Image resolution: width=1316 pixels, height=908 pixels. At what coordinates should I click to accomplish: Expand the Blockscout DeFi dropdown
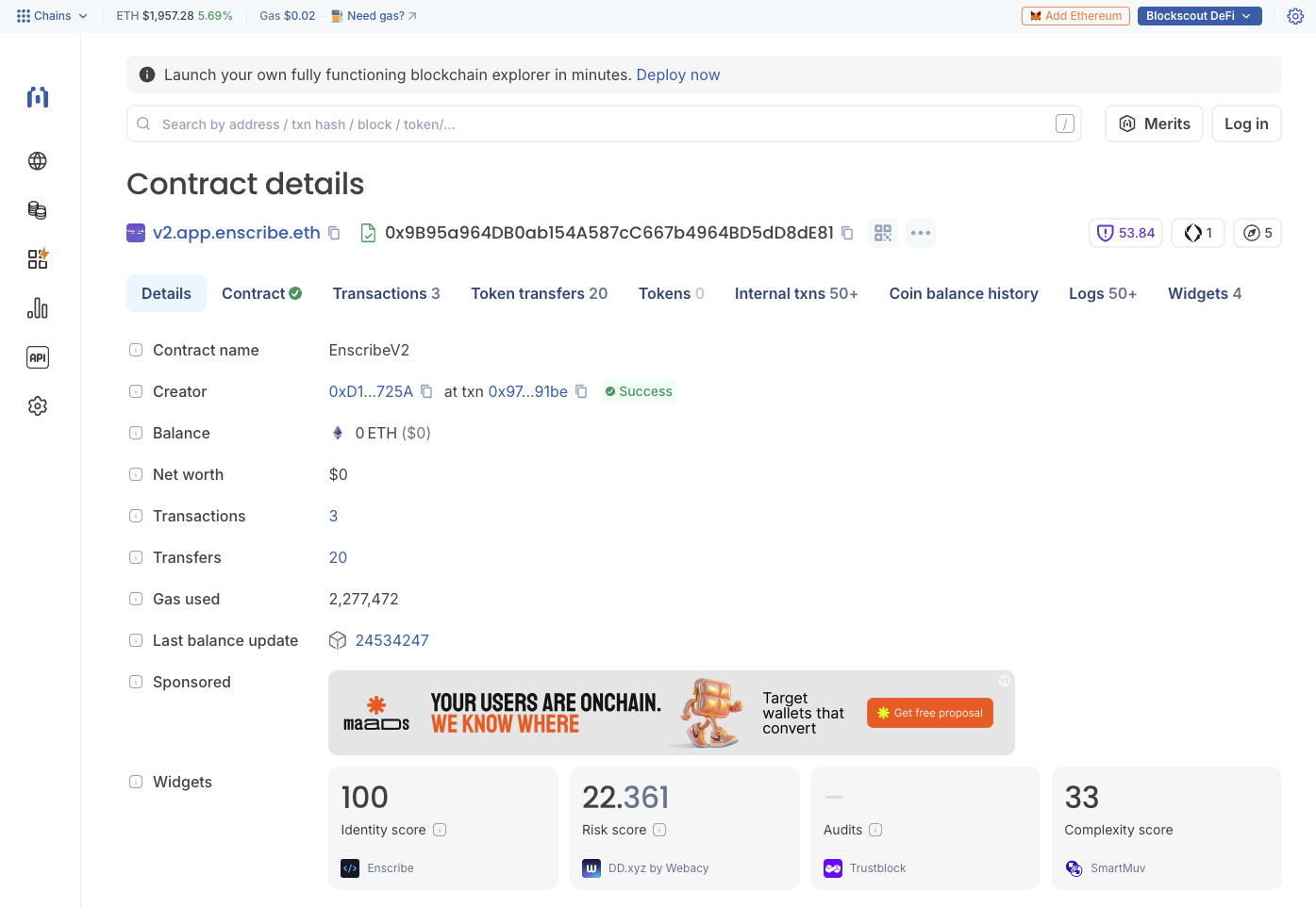click(1199, 15)
